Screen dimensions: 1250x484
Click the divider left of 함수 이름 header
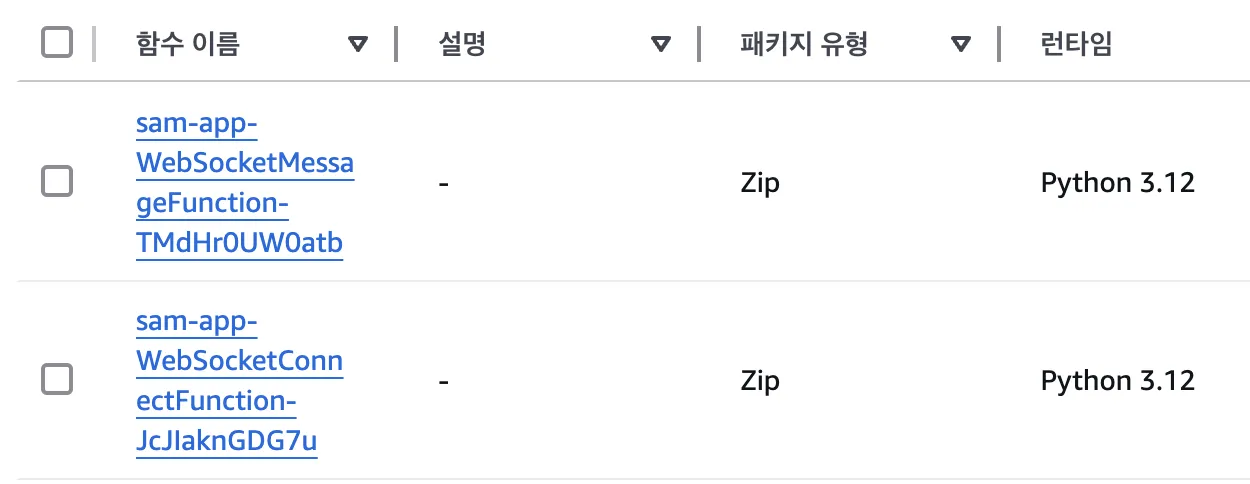click(95, 45)
